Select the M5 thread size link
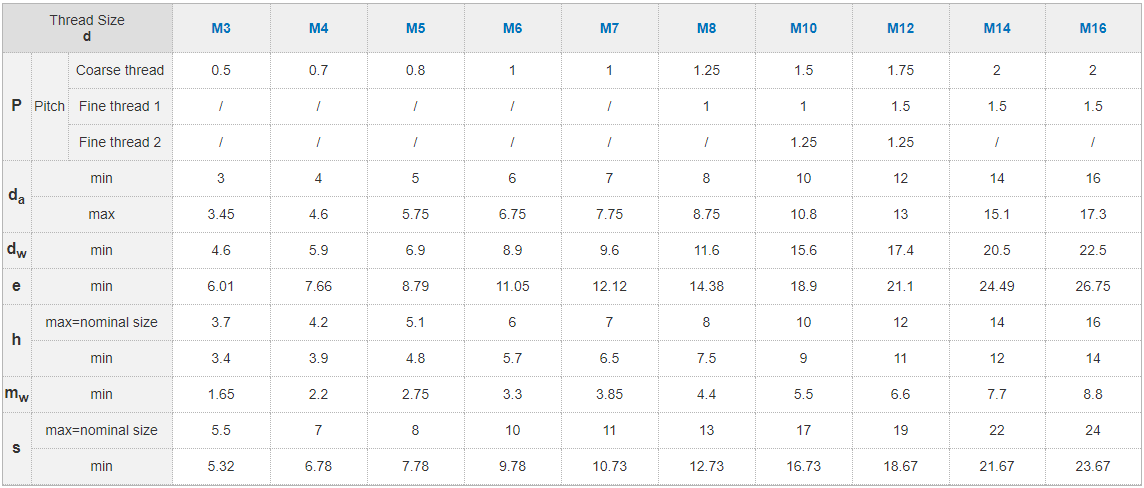 [415, 28]
